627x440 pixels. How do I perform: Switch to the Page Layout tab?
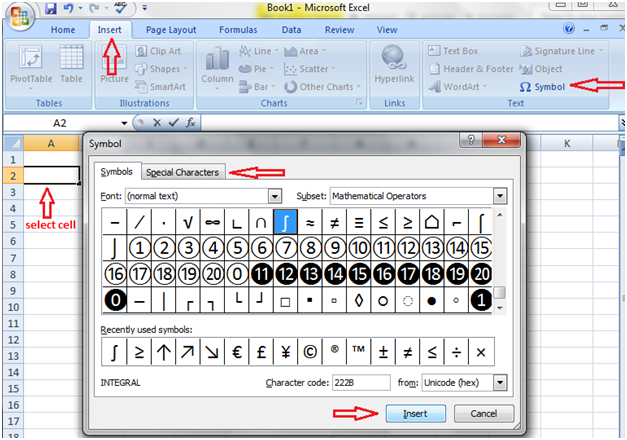pos(171,30)
